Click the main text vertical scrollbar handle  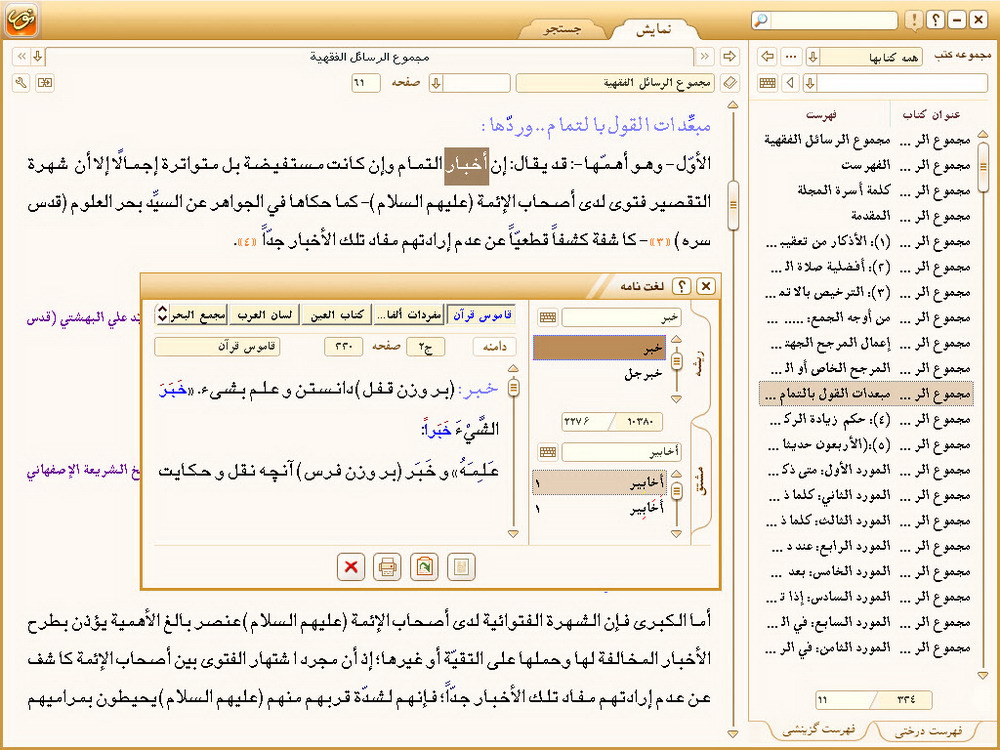(x=733, y=205)
